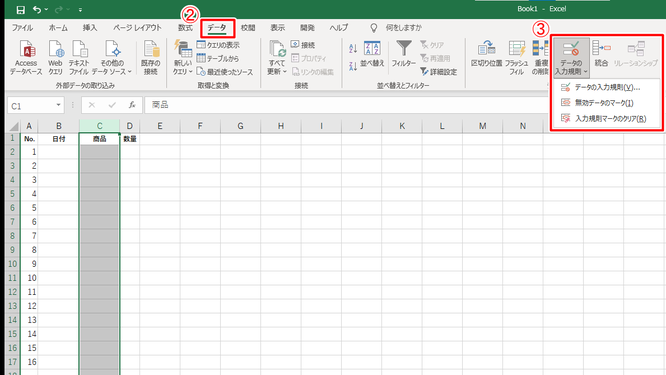The image size is (666, 375).
Task: Click cell A1 containing No.
Action: (29, 139)
